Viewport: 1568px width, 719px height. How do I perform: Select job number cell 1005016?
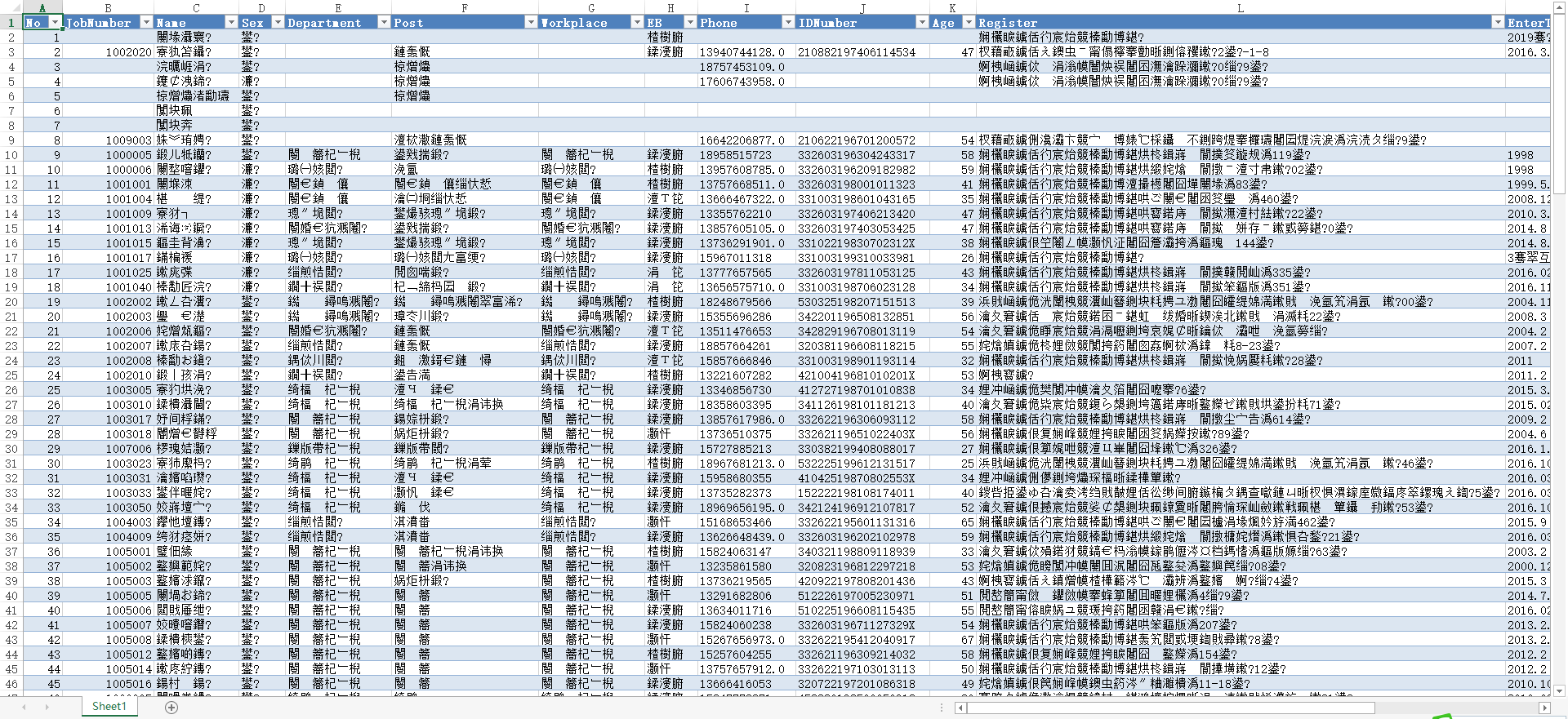click(109, 684)
